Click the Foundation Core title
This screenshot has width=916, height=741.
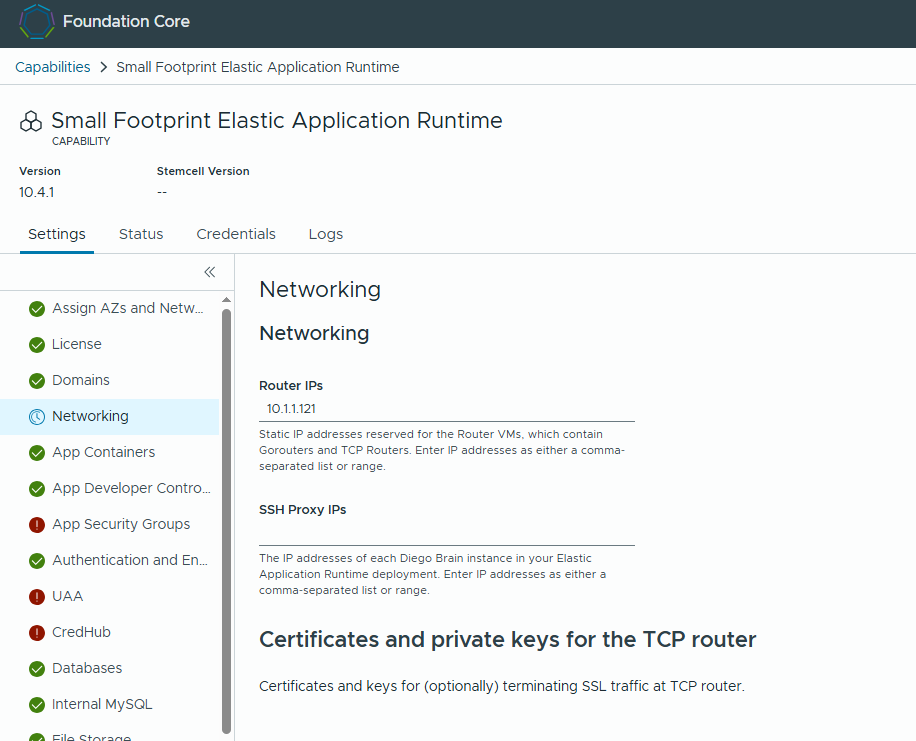coord(126,22)
